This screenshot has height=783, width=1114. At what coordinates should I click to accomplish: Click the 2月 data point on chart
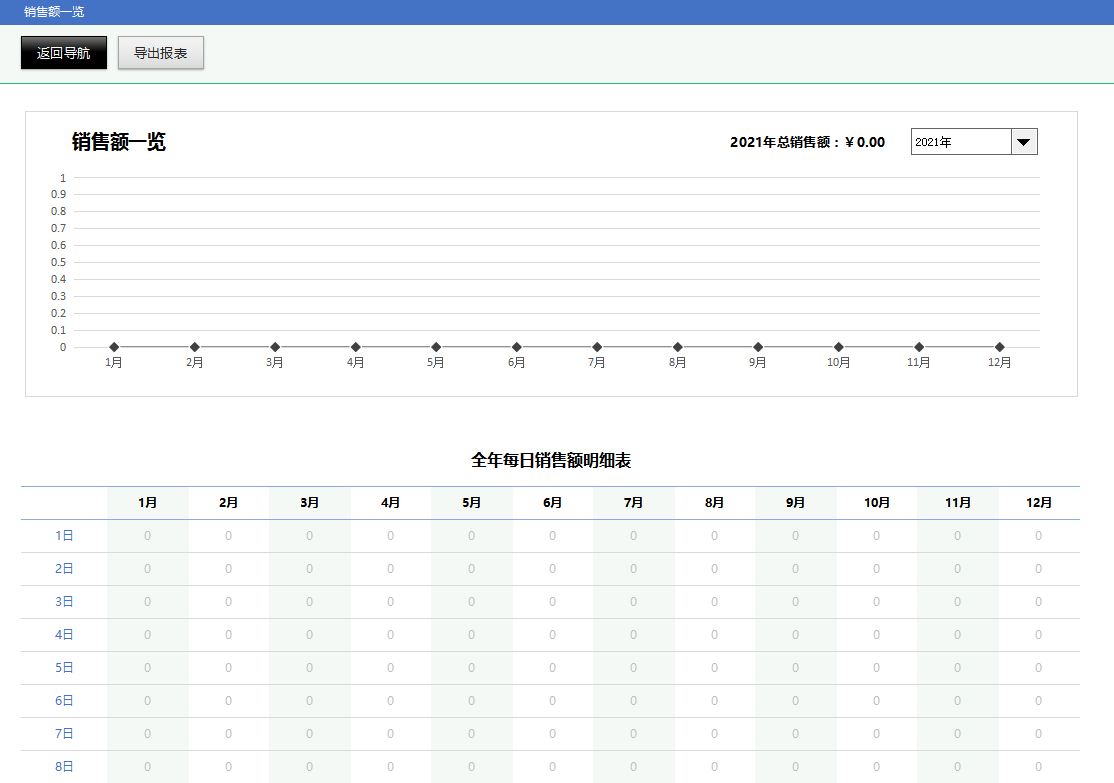point(195,347)
